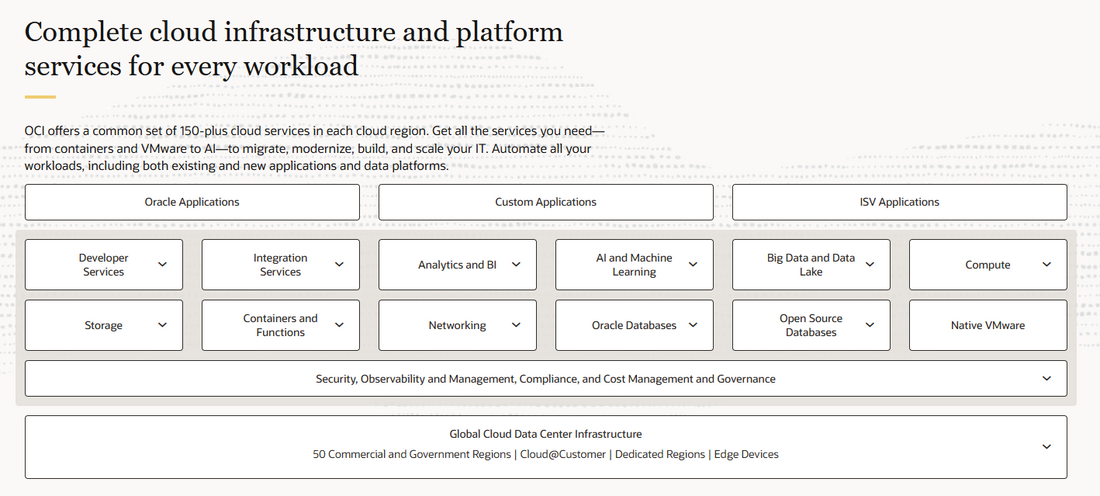Expand the Networking chevron arrow
The image size is (1100, 496).
click(x=516, y=325)
